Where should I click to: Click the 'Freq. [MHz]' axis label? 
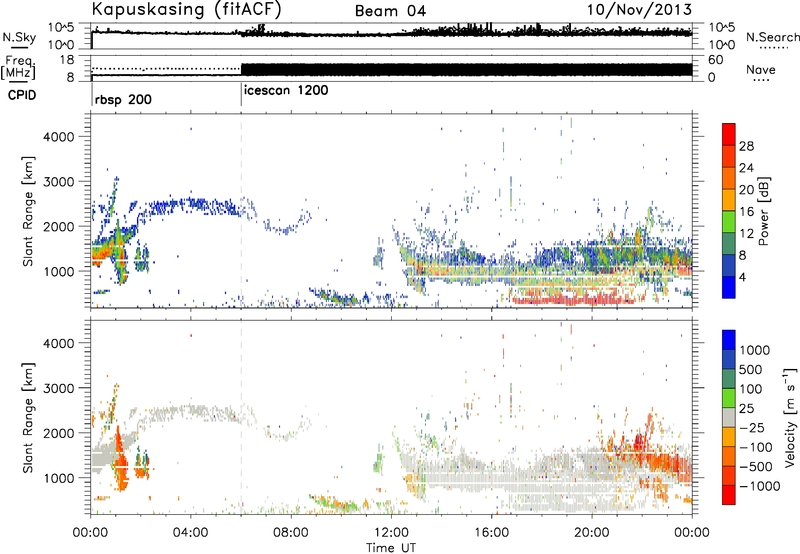click(18, 68)
